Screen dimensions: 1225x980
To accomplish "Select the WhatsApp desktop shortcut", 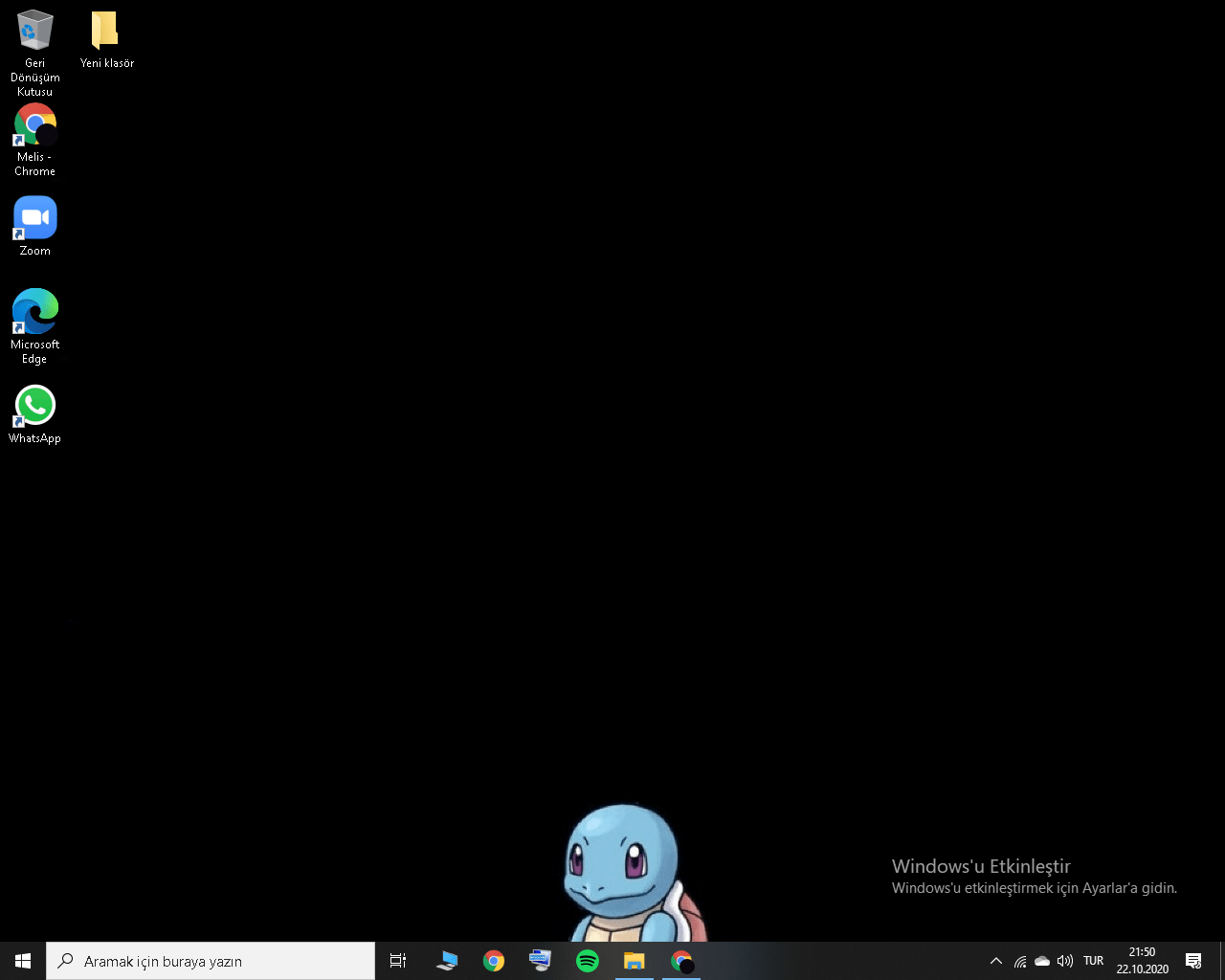I will 35,414.
